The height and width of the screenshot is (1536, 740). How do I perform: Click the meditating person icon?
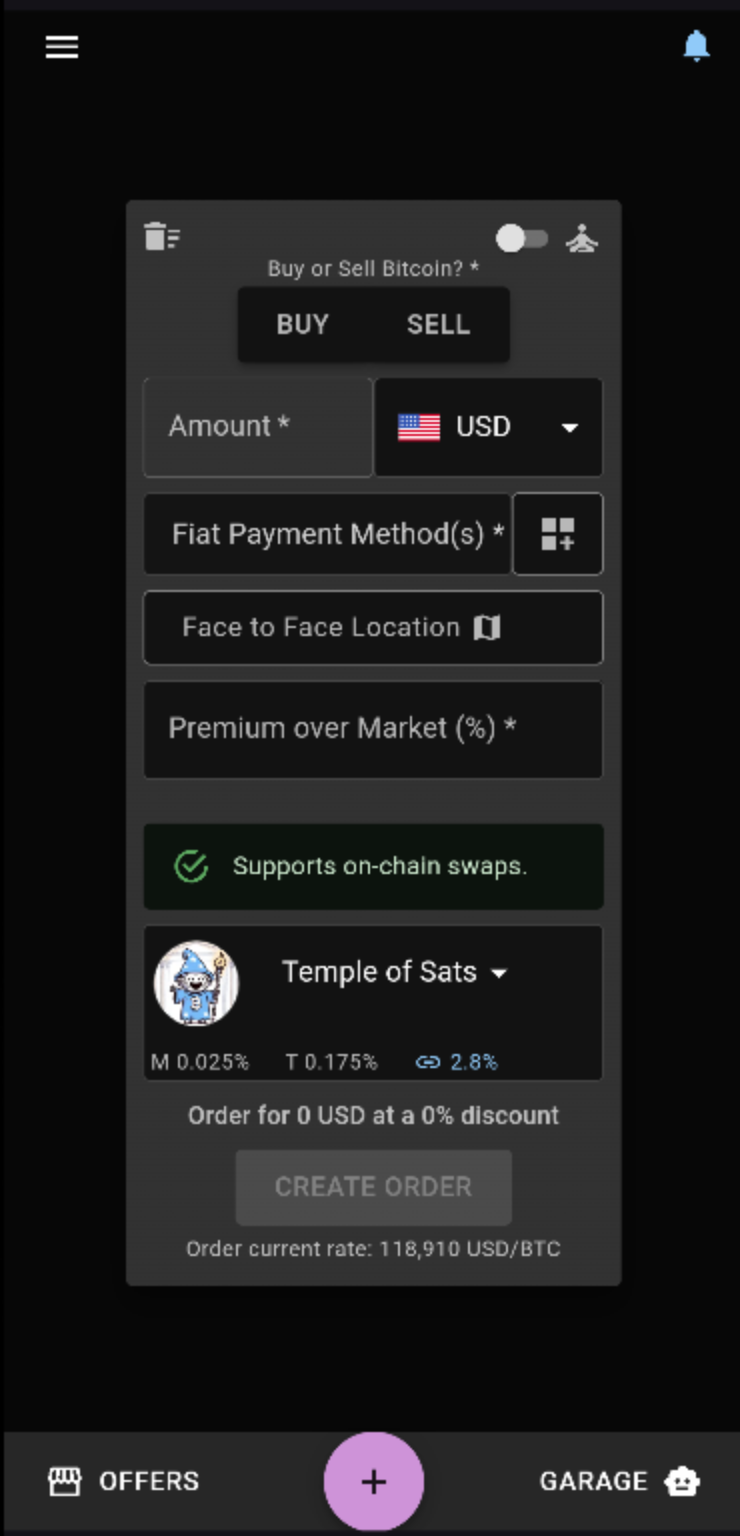[582, 239]
